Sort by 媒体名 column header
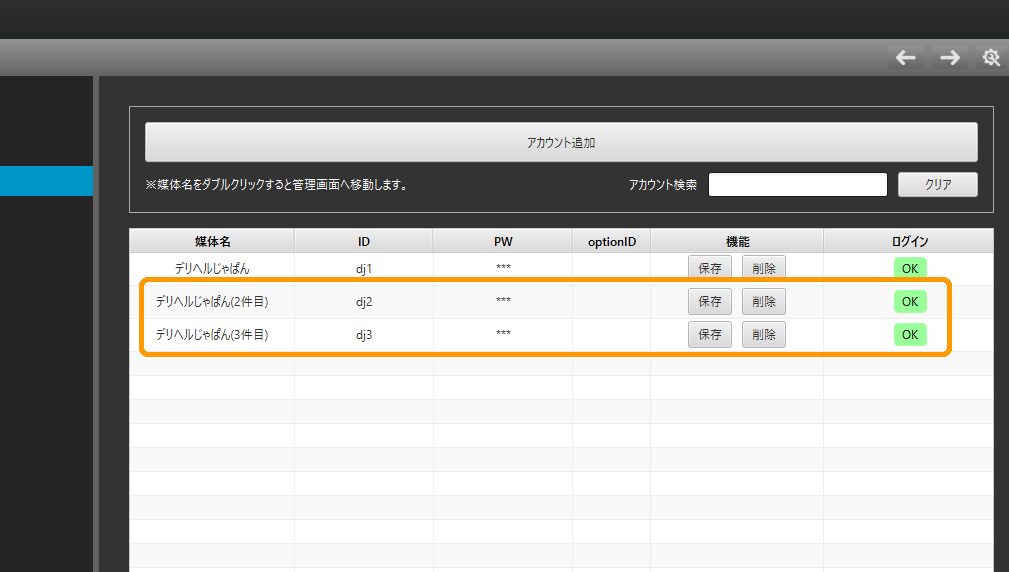The height and width of the screenshot is (572, 1009). 212,241
